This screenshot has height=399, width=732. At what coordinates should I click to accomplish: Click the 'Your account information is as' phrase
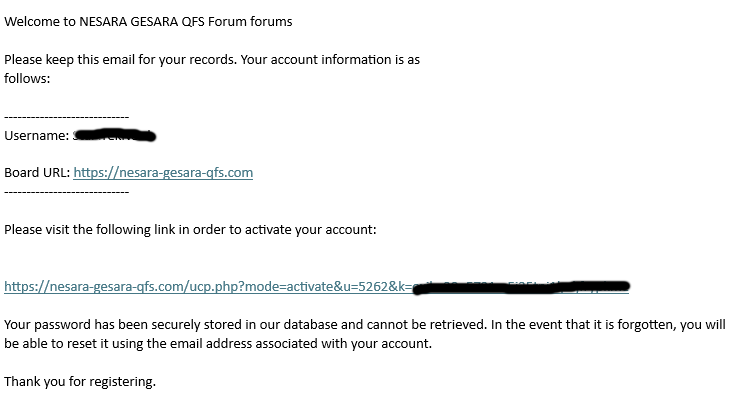click(x=330, y=60)
